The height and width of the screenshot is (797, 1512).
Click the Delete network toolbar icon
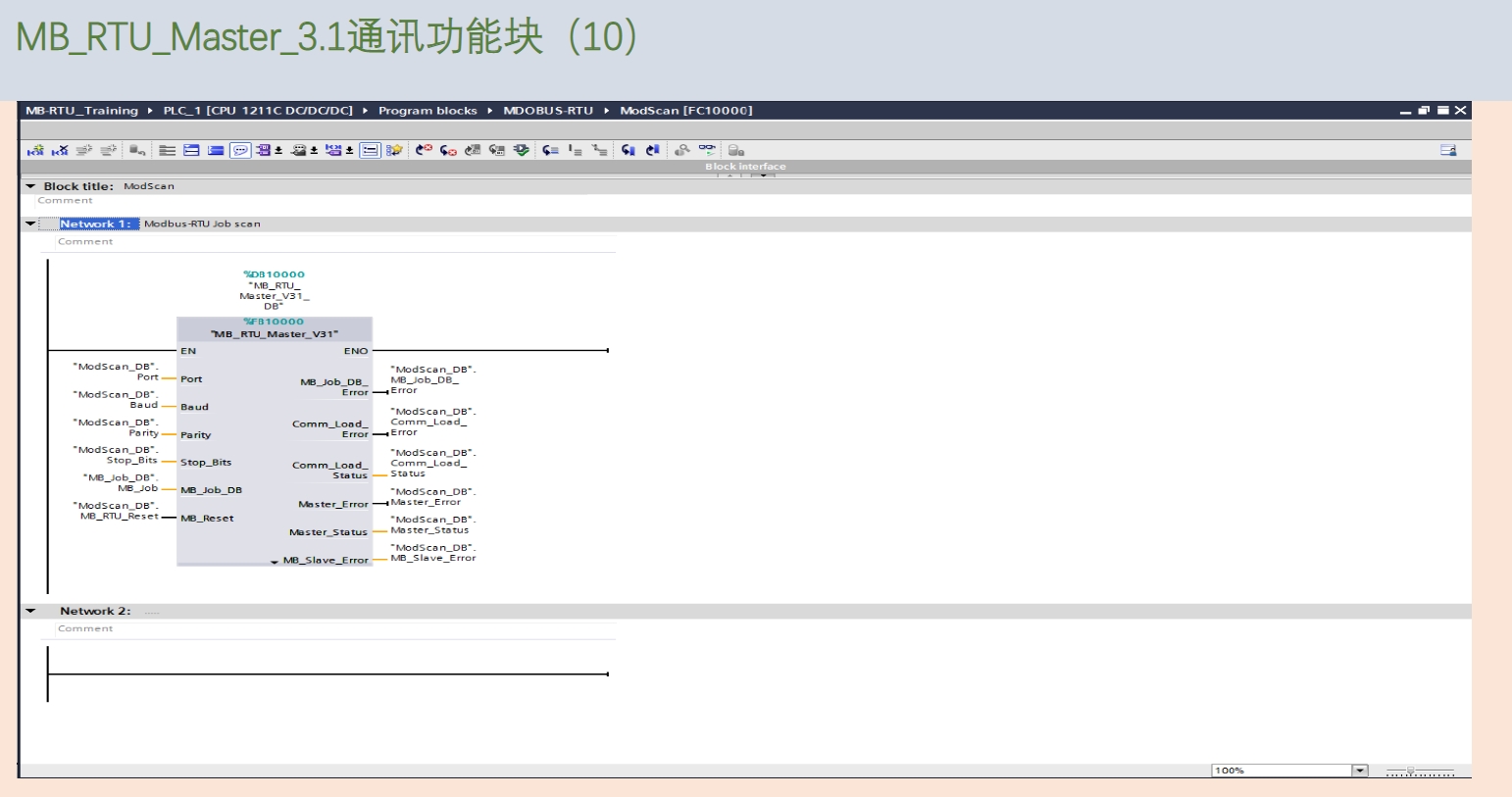[60, 150]
